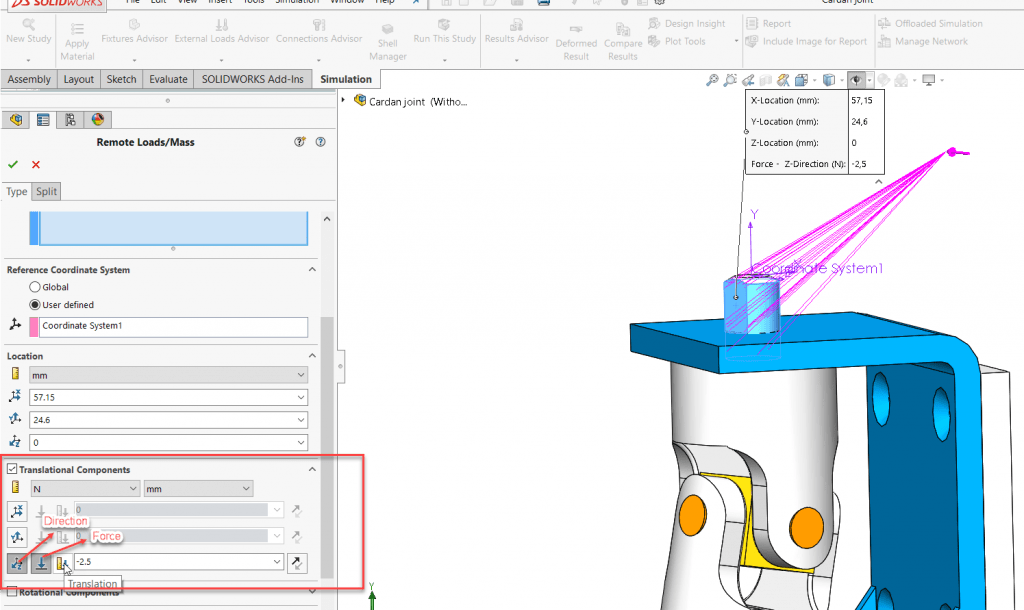Switch to the Type tab

click(16, 191)
